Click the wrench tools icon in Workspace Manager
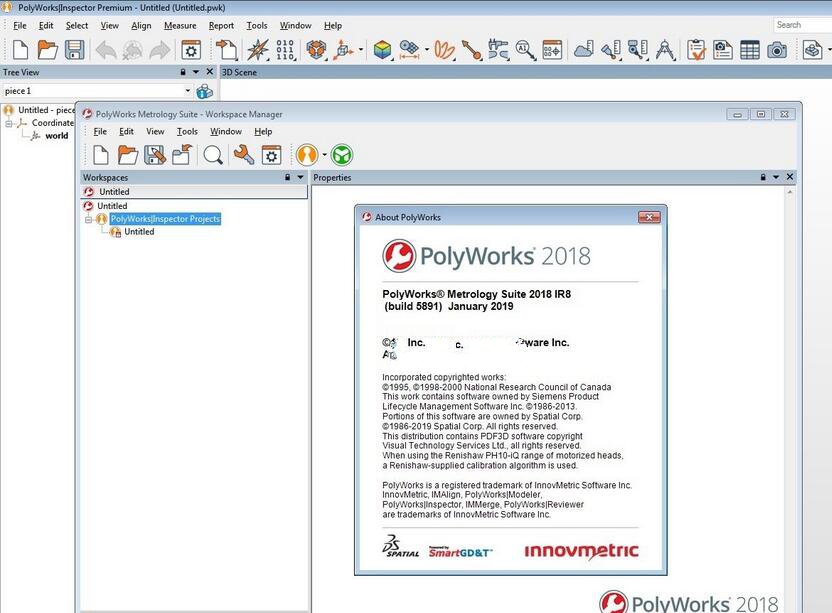Viewport: 832px width, 613px height. (244, 155)
